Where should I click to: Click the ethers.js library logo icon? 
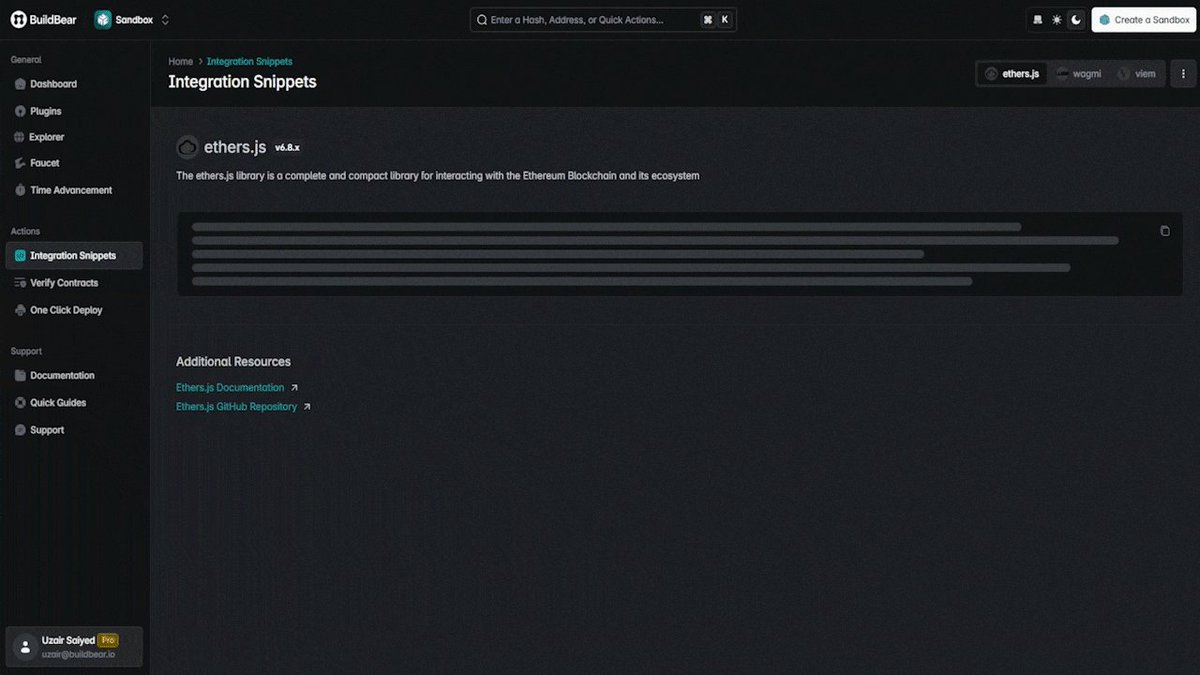(187, 148)
